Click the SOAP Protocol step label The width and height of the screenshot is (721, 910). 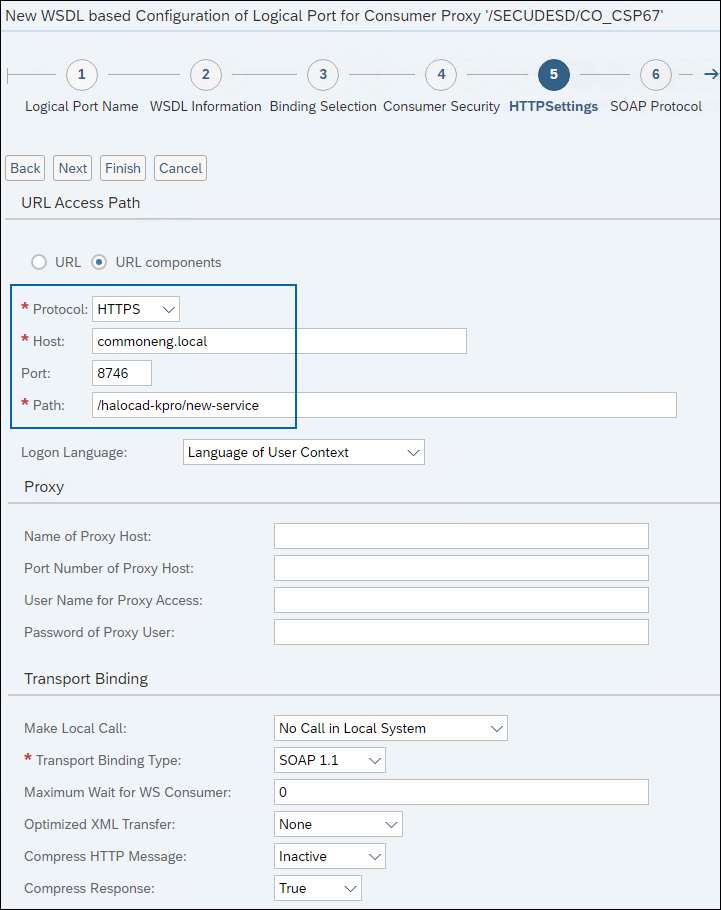click(655, 107)
